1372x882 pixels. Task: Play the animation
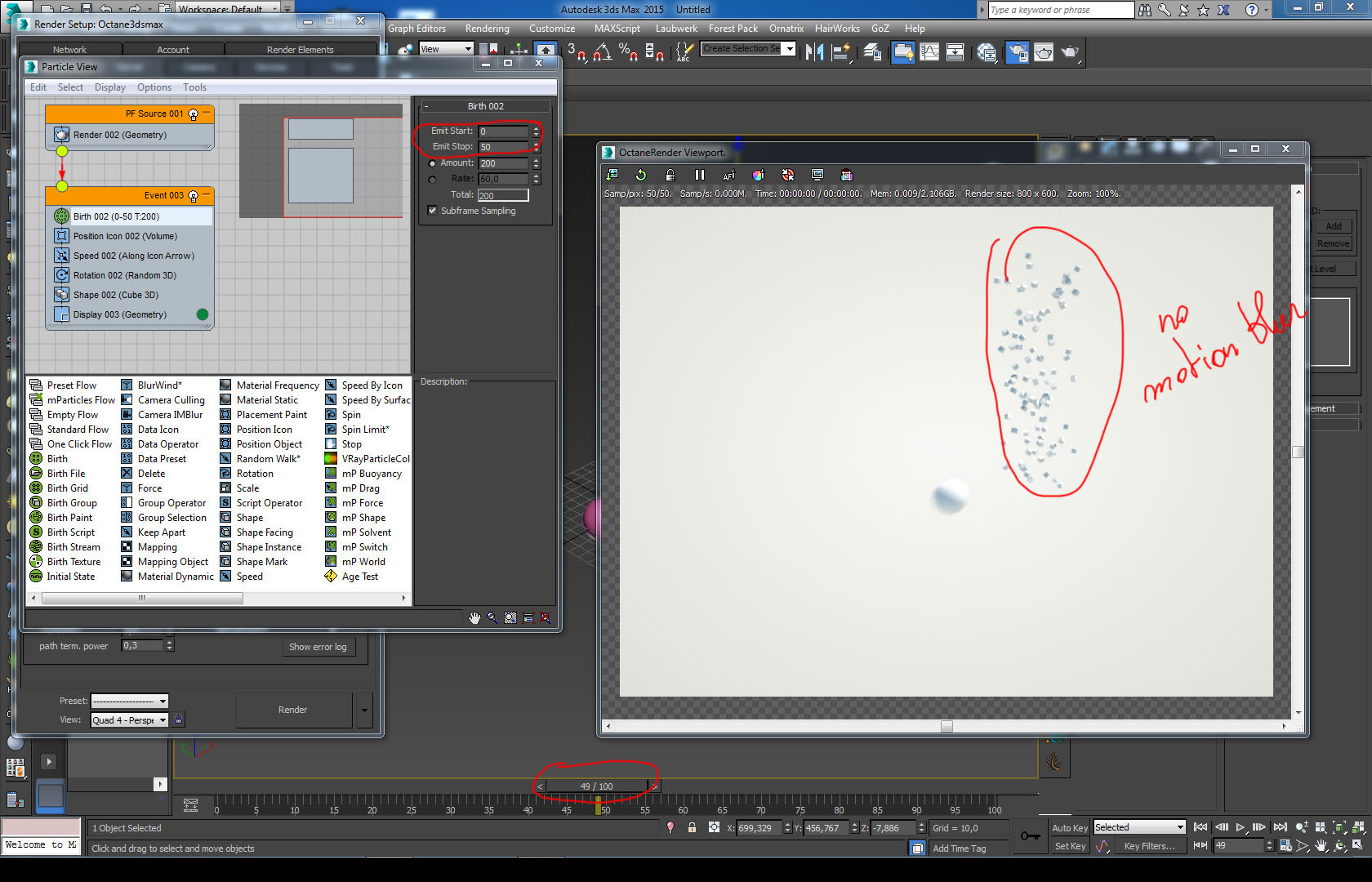[x=1241, y=827]
